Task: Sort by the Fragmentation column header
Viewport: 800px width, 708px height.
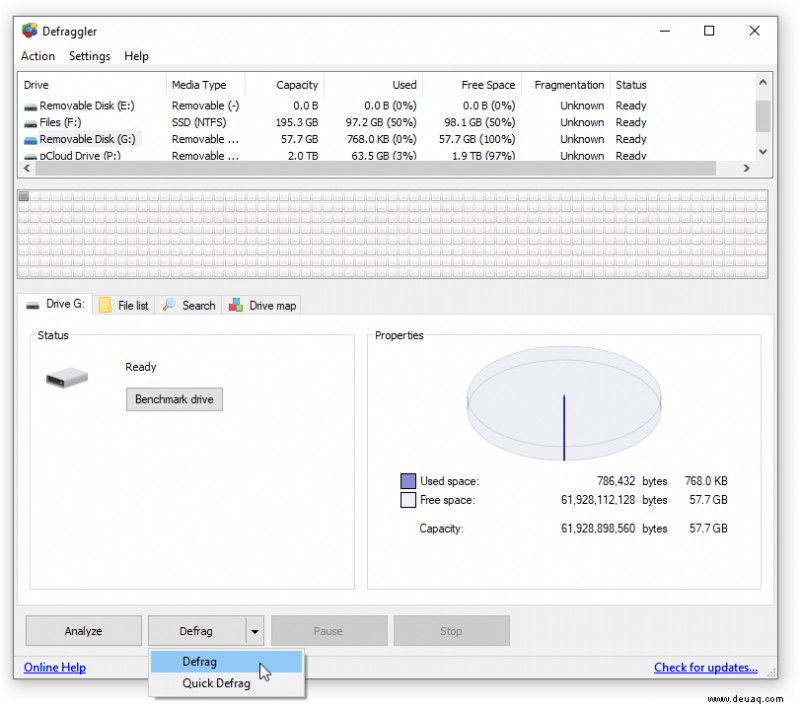Action: [566, 85]
